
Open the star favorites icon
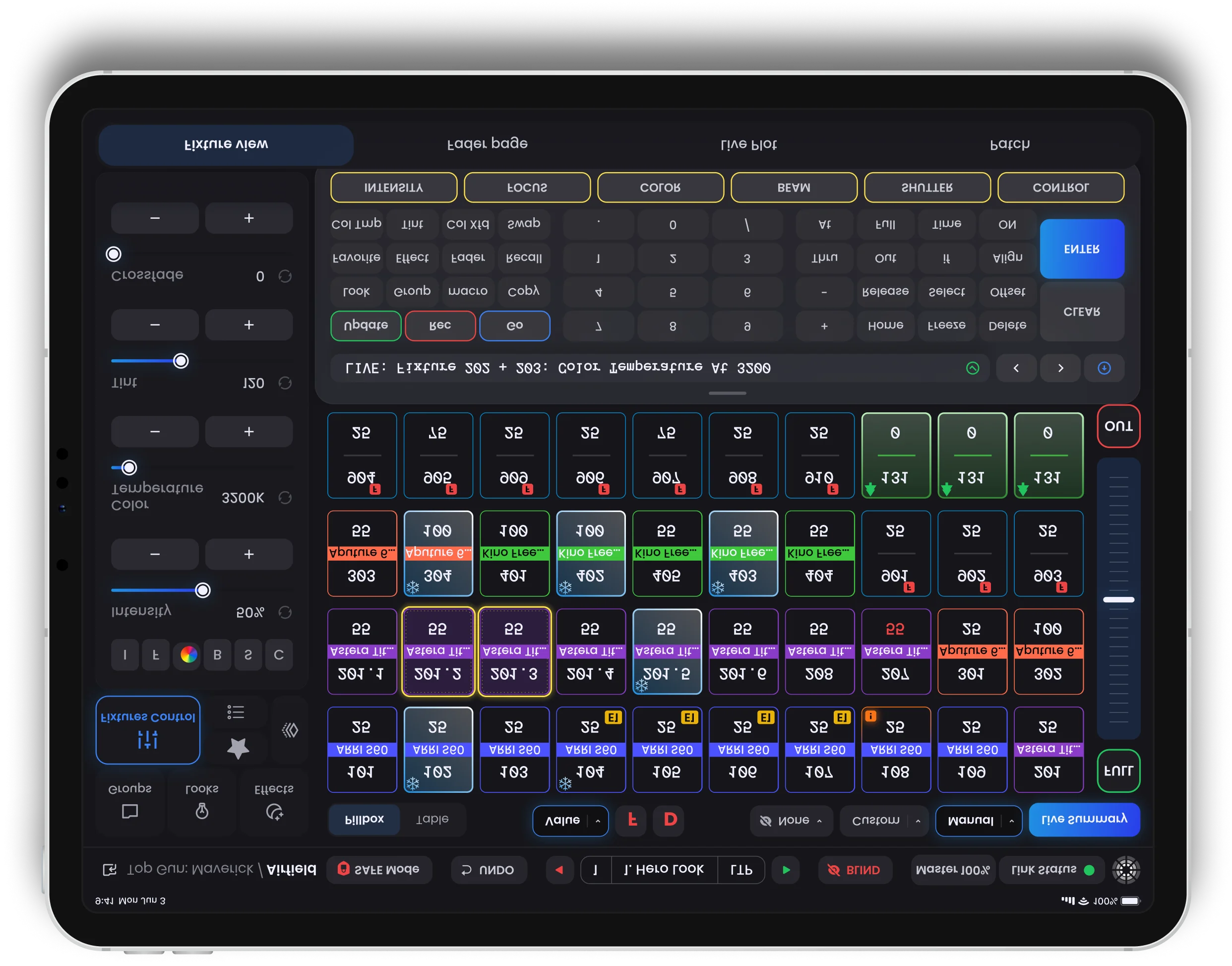click(x=238, y=749)
